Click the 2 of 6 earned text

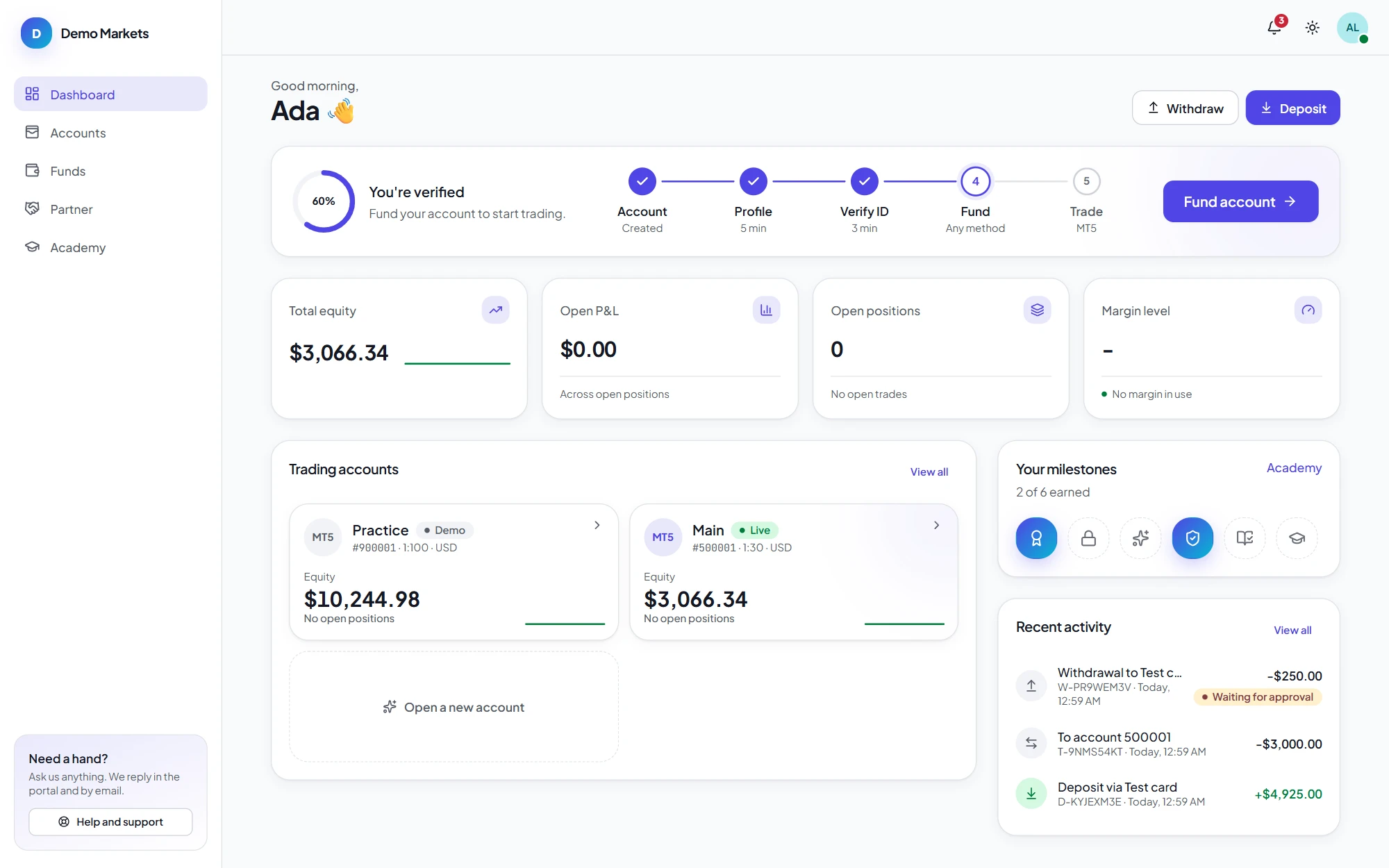click(x=1053, y=492)
